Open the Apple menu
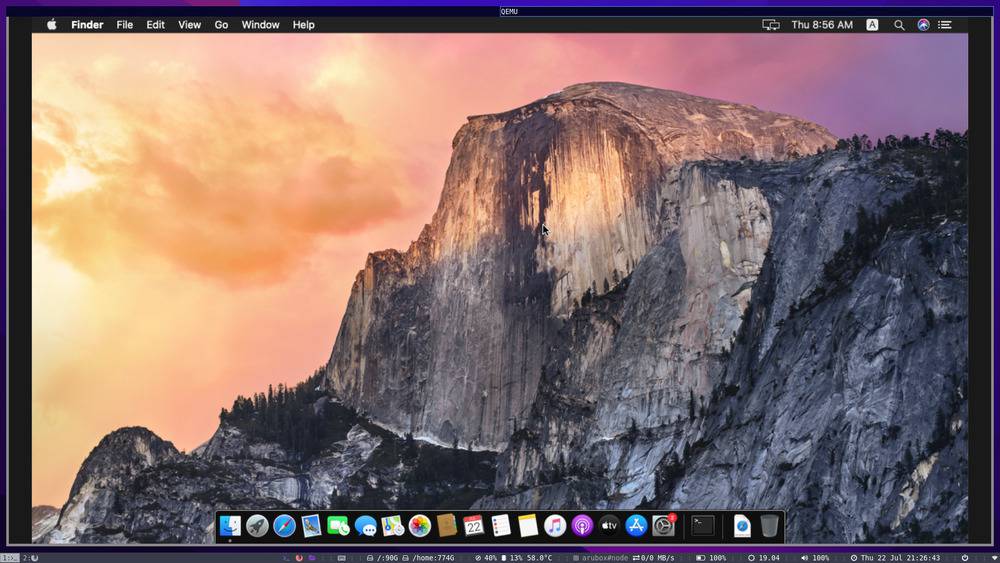1000x563 pixels. coord(52,25)
